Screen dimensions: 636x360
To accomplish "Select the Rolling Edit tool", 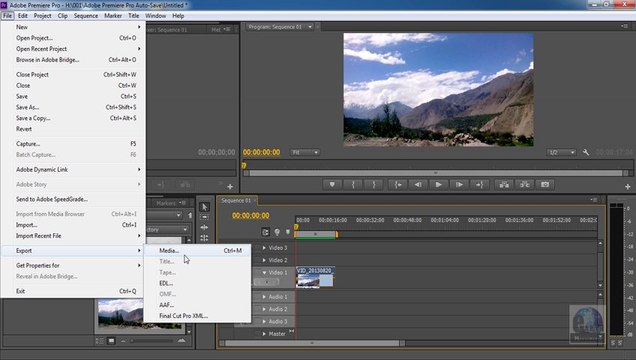I will tap(204, 238).
